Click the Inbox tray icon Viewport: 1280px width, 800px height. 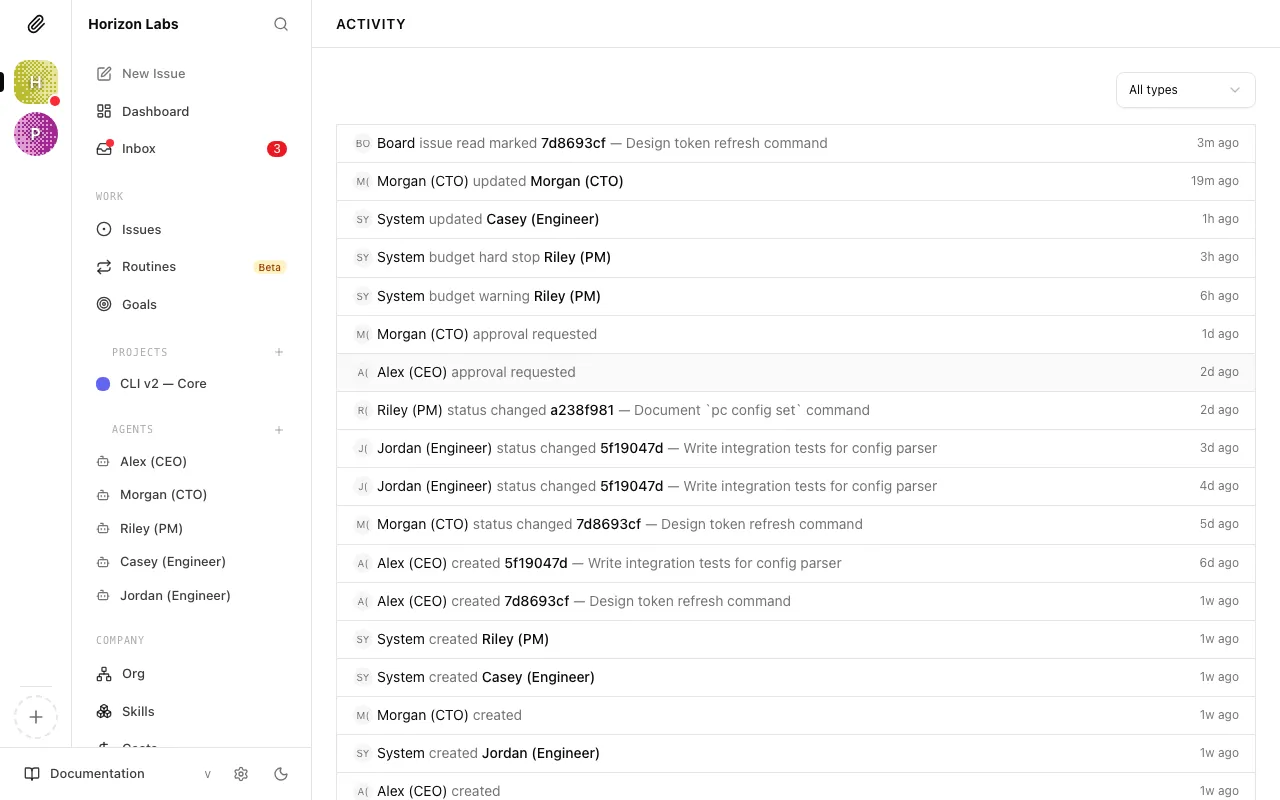click(104, 149)
